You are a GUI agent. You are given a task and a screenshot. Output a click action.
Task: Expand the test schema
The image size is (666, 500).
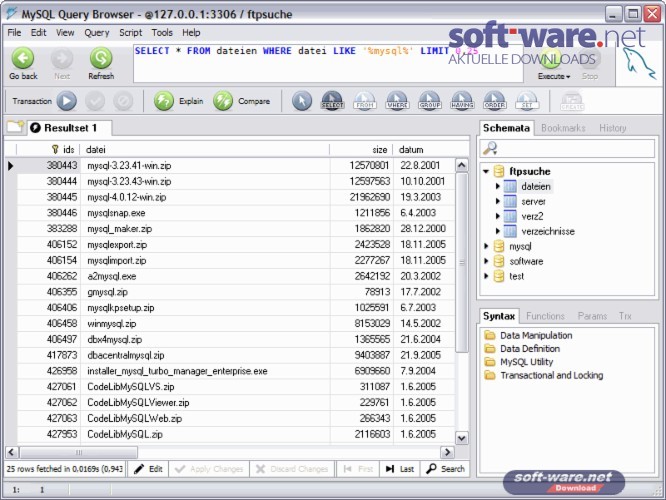[486, 276]
